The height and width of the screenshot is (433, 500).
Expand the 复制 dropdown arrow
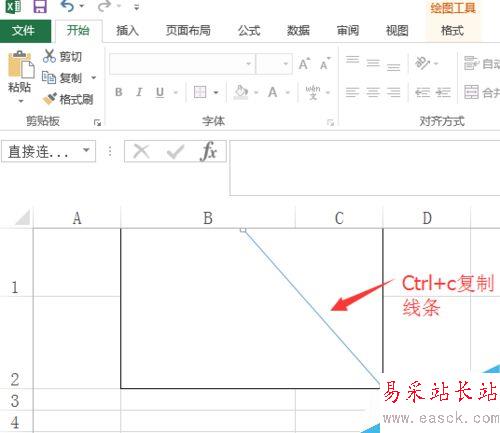click(94, 78)
